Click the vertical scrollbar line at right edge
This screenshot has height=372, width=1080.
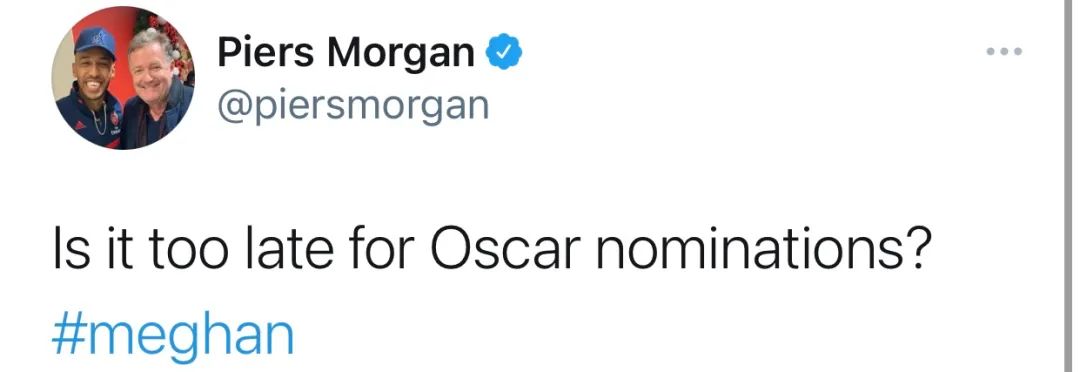point(1068,186)
